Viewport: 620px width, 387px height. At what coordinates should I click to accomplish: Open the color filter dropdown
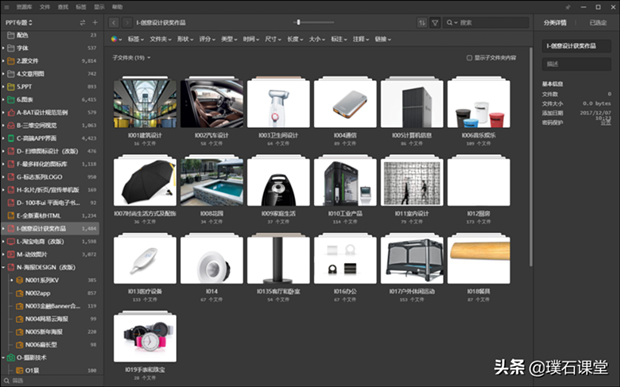click(116, 39)
